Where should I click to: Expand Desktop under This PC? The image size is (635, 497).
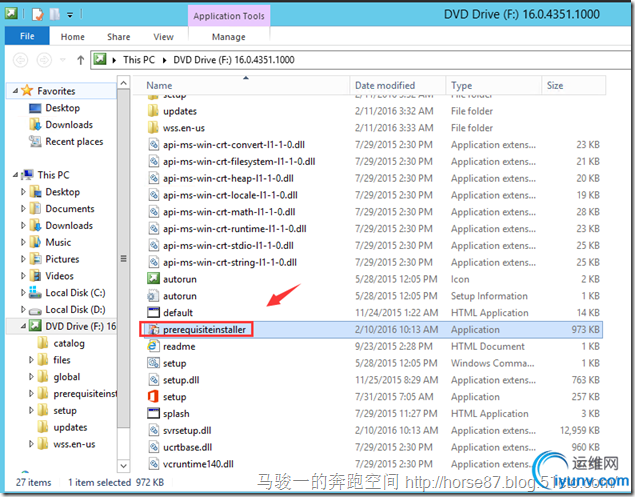pos(23,192)
